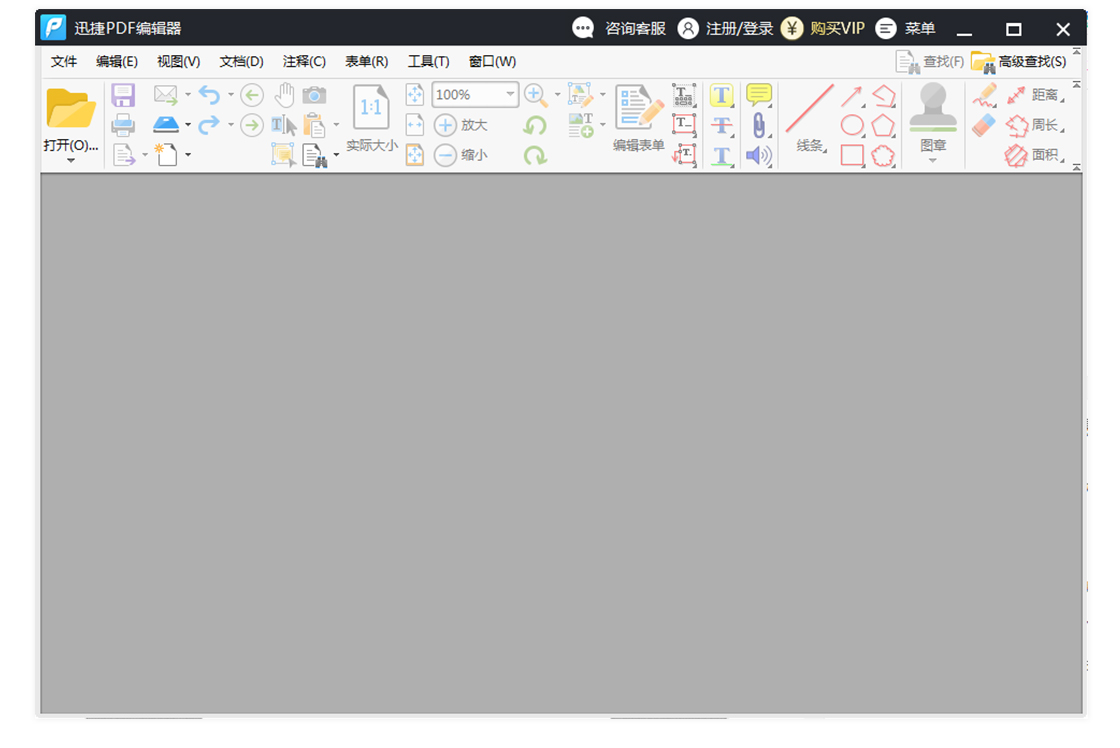Select the eraser tool
Image resolution: width=1120 pixels, height=748 pixels.
984,125
